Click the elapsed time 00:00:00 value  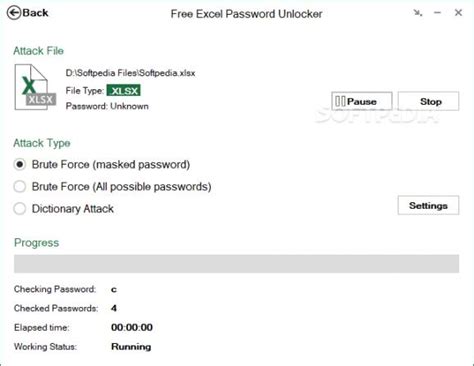coord(132,327)
